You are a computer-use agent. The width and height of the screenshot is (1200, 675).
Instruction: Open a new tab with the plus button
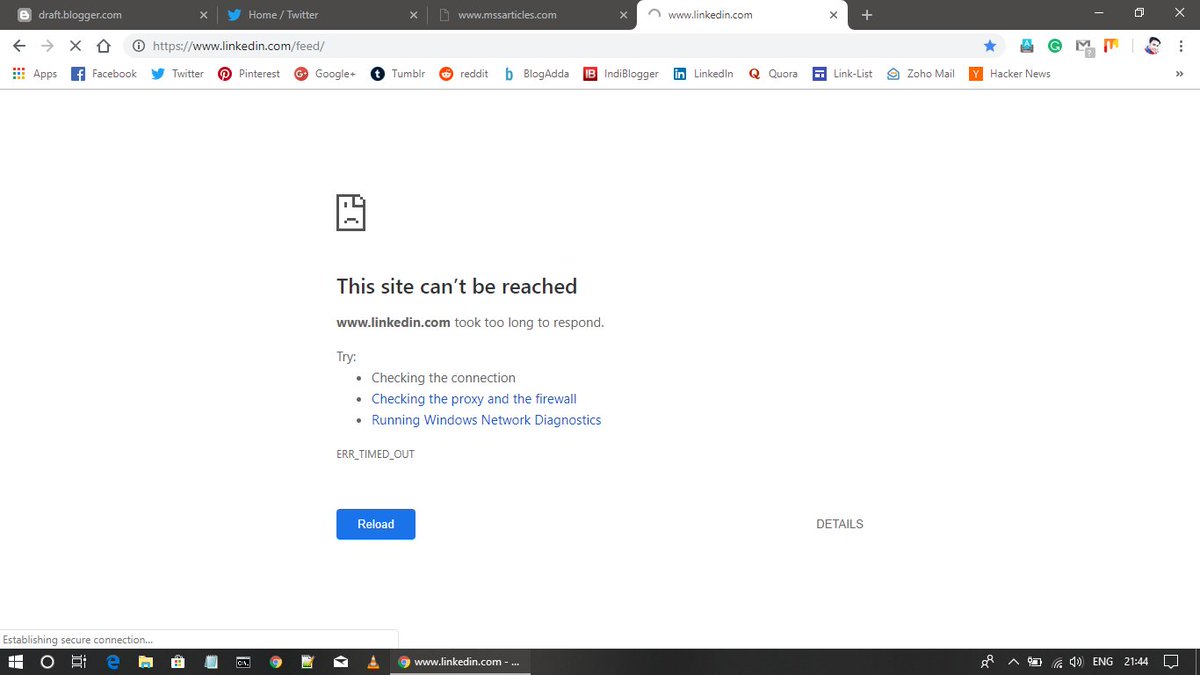coord(867,15)
